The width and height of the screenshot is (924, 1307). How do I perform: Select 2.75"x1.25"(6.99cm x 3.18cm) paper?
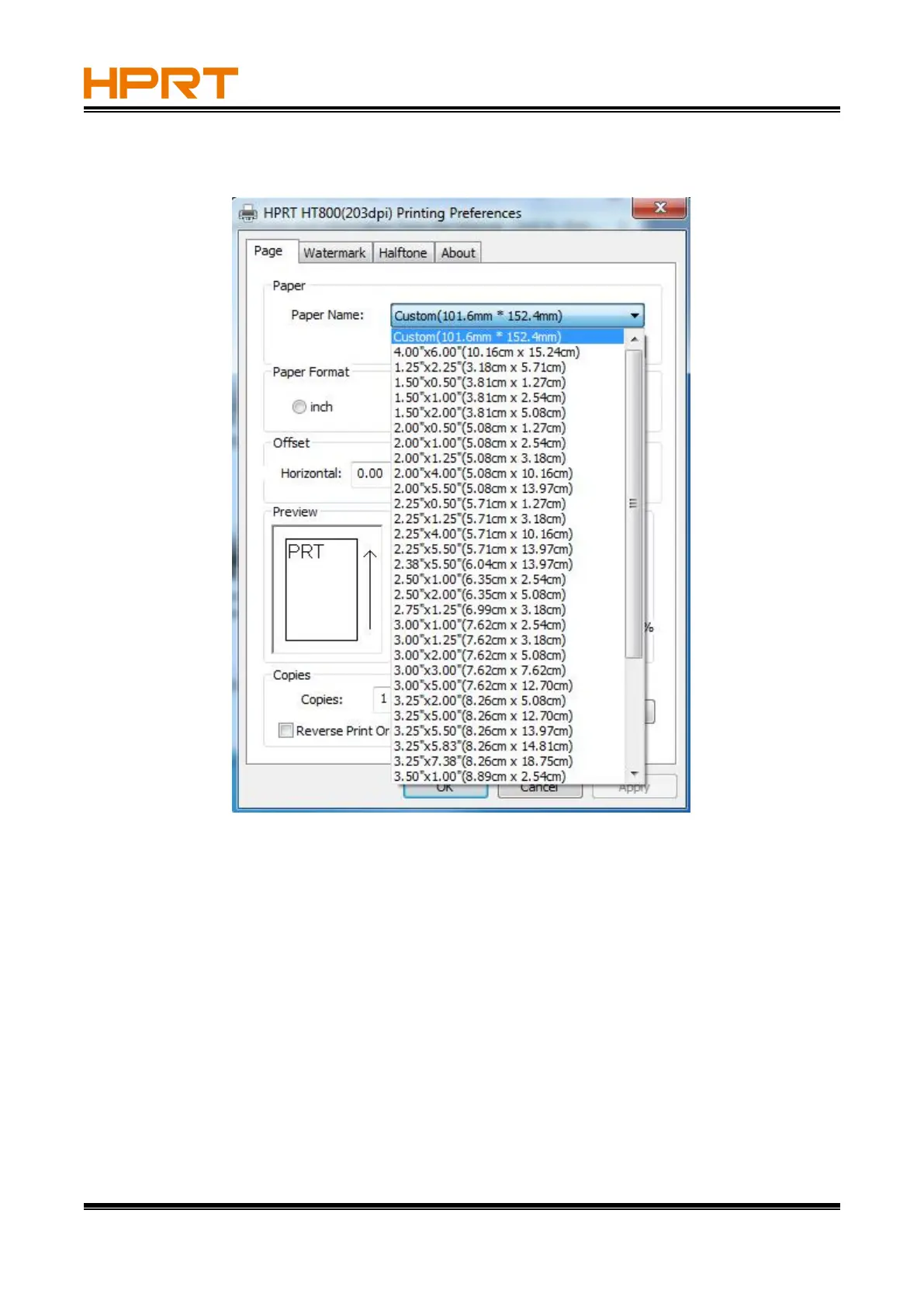507,609
